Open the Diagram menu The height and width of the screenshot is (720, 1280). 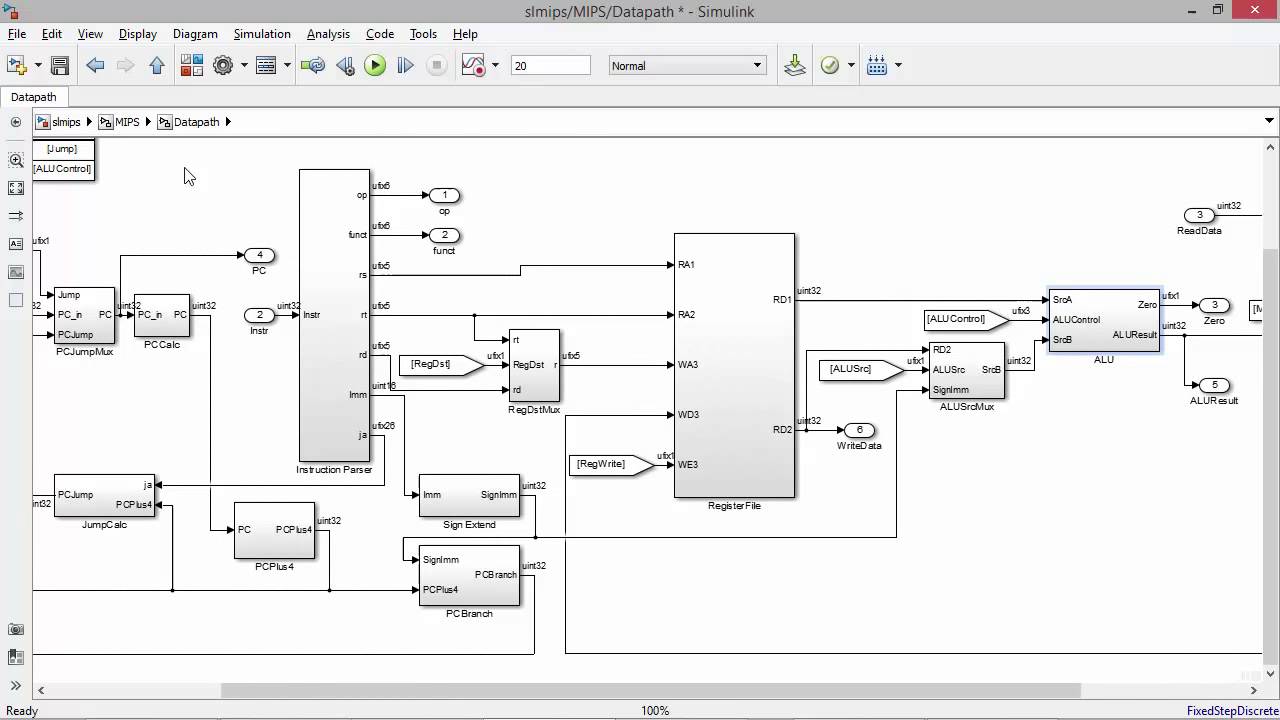coord(195,33)
